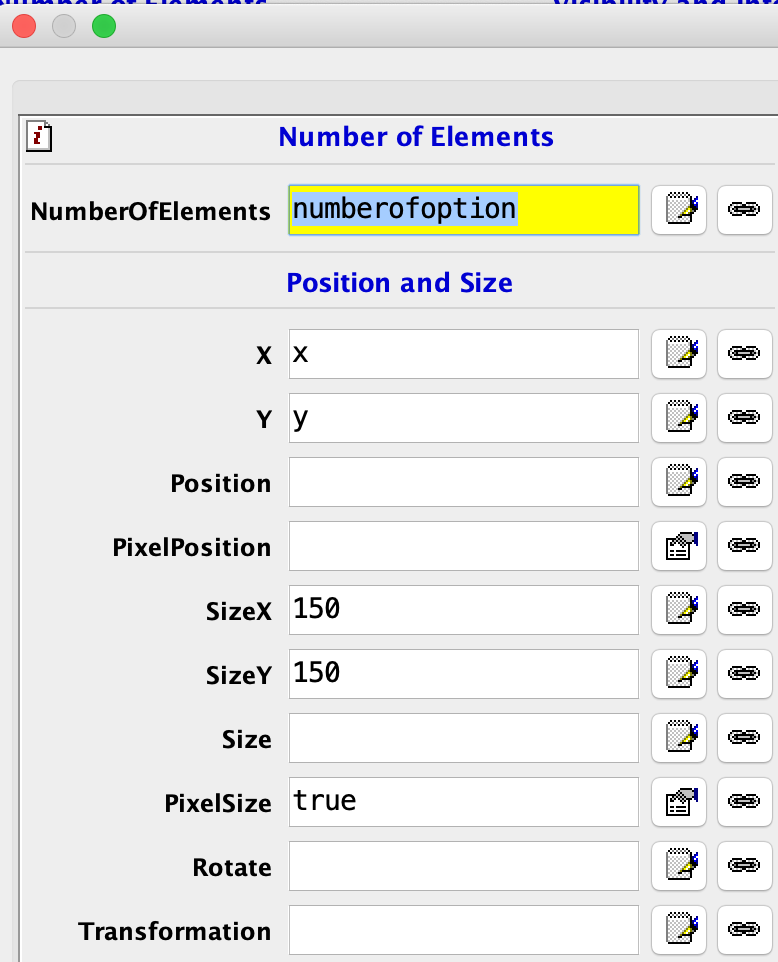Open the PixelSize options dialog icon
The height and width of the screenshot is (962, 778).
click(679, 802)
